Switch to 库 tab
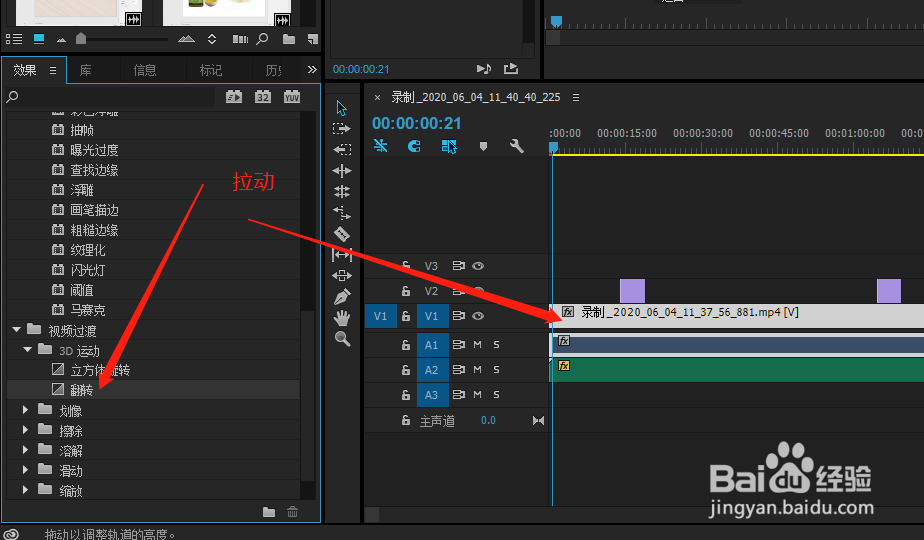The width and height of the screenshot is (924, 540). [x=85, y=70]
